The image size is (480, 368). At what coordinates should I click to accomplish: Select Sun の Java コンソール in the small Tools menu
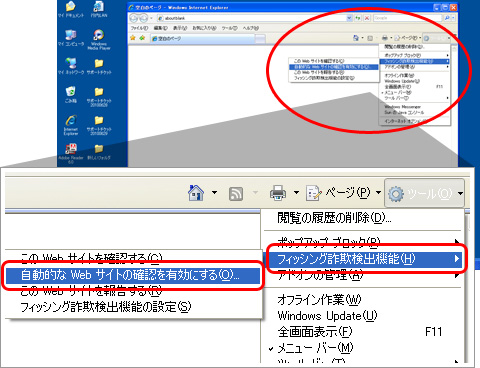415,113
